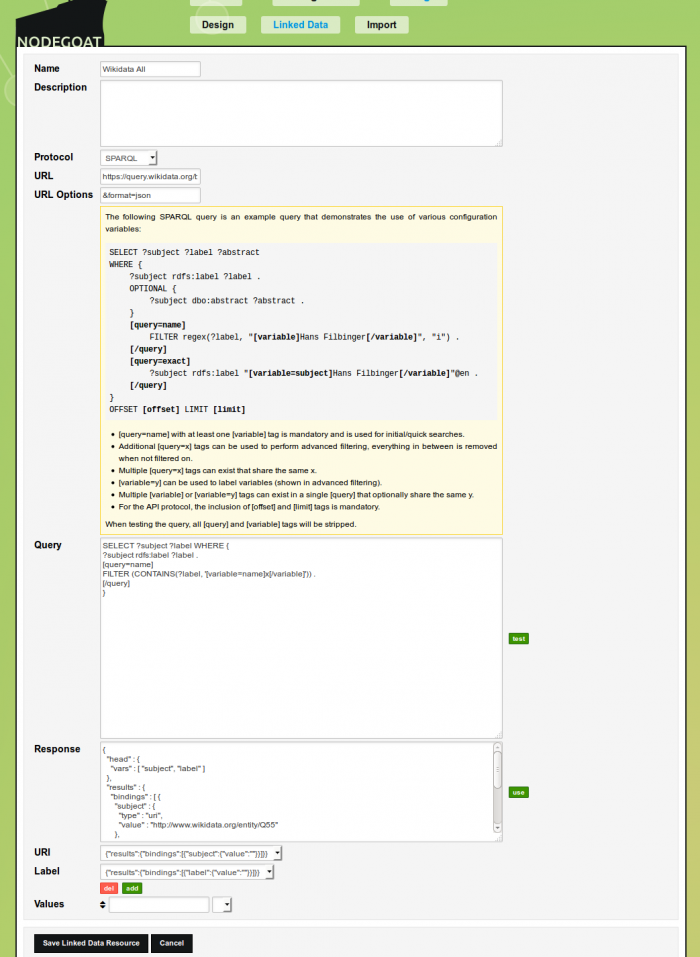Edit the Name field 'Wikidata All'
Viewport: 700px width, 957px height.
pyautogui.click(x=150, y=69)
